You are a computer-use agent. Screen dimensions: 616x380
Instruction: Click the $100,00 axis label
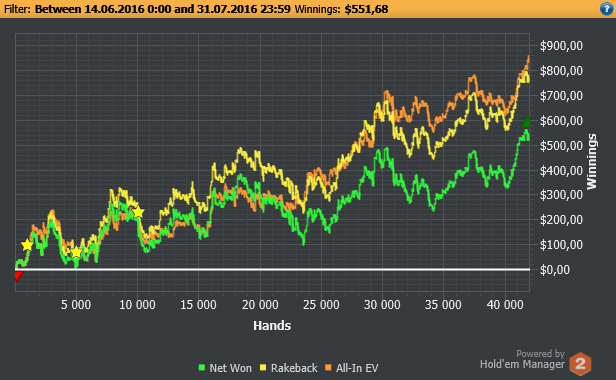(561, 245)
